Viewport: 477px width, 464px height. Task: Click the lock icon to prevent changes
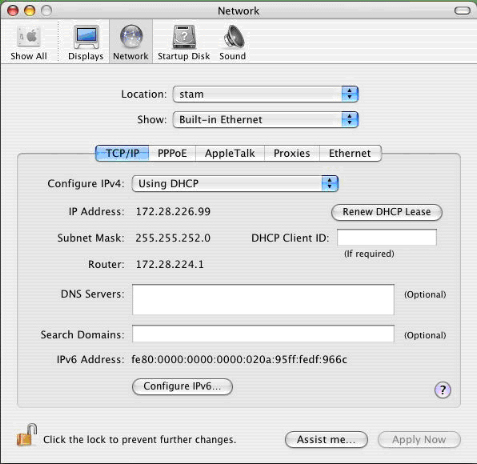tap(27, 435)
